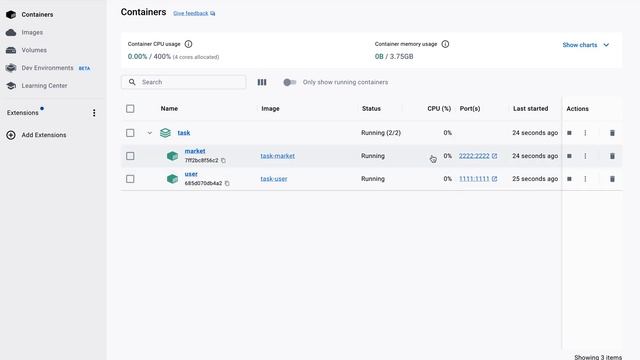The image size is (640, 360).
Task: Sort by the Last started column header
Action: (x=531, y=109)
